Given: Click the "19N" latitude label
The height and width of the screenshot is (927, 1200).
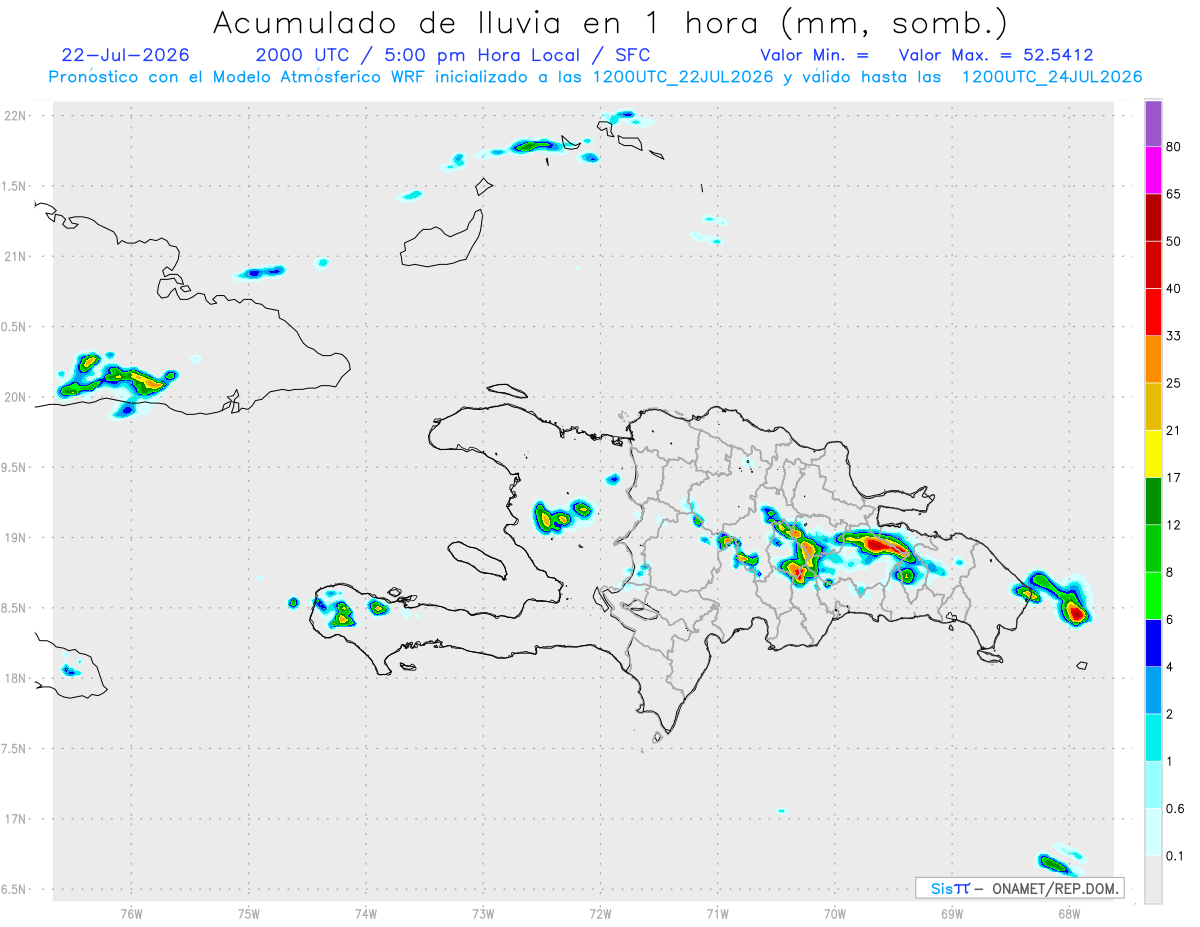Looking at the screenshot, I should (17, 537).
